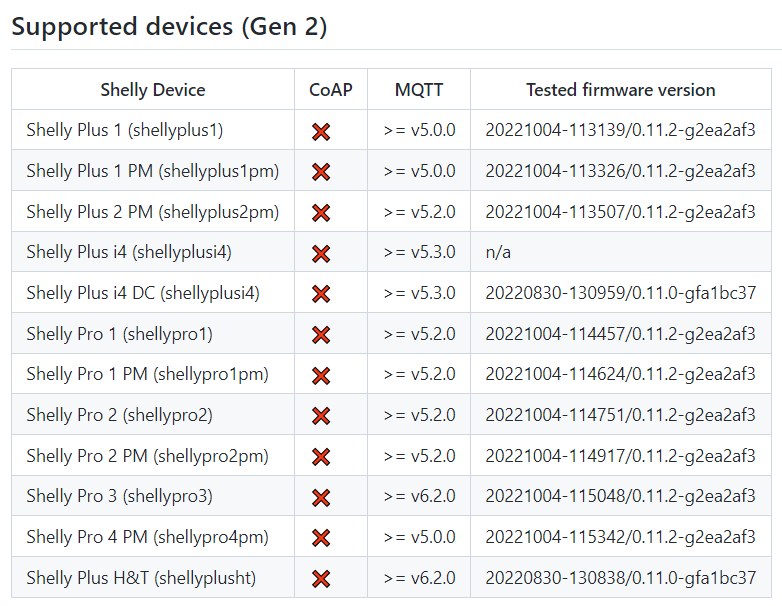Image resolution: width=782 pixels, height=606 pixels.
Task: Click the Shelly Pro 1 PM (shellypro1pm) cell
Action: click(147, 374)
